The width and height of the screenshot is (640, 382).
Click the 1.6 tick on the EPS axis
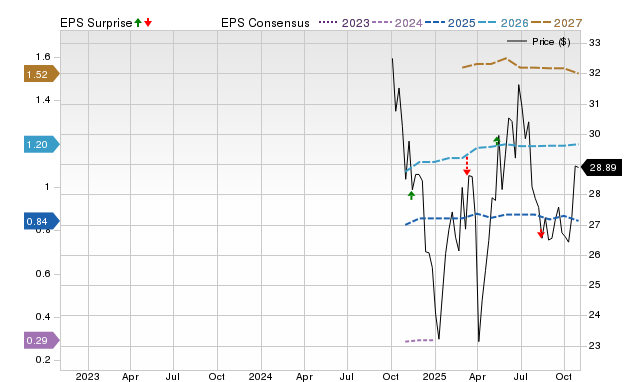click(43, 57)
